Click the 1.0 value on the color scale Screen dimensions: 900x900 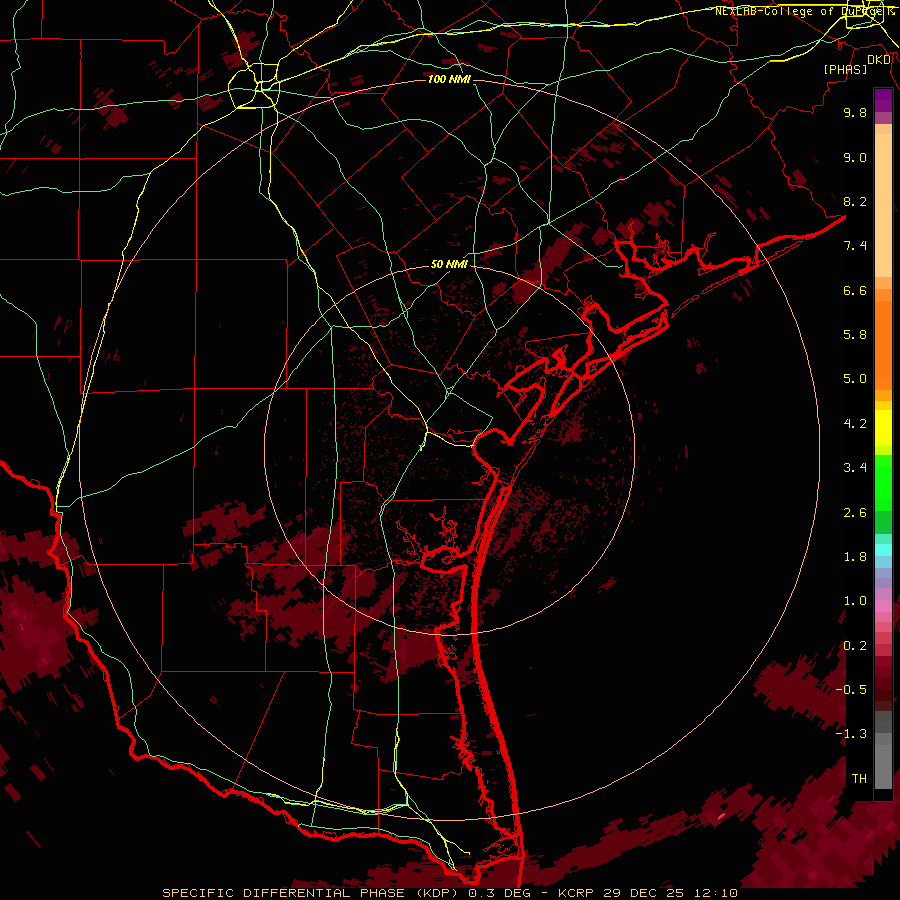pyautogui.click(x=855, y=601)
